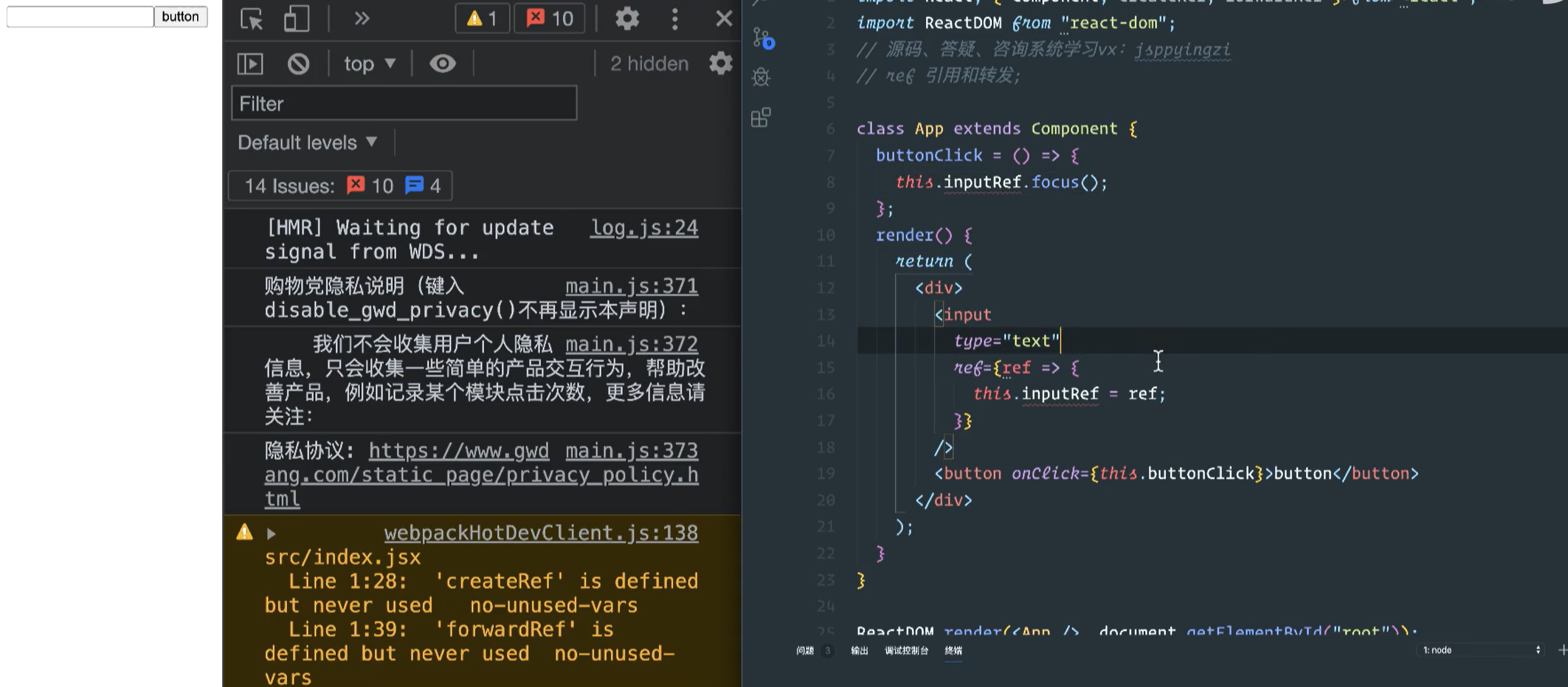Switch to the 问题 problems tab
The image size is (1568, 687).
point(805,651)
